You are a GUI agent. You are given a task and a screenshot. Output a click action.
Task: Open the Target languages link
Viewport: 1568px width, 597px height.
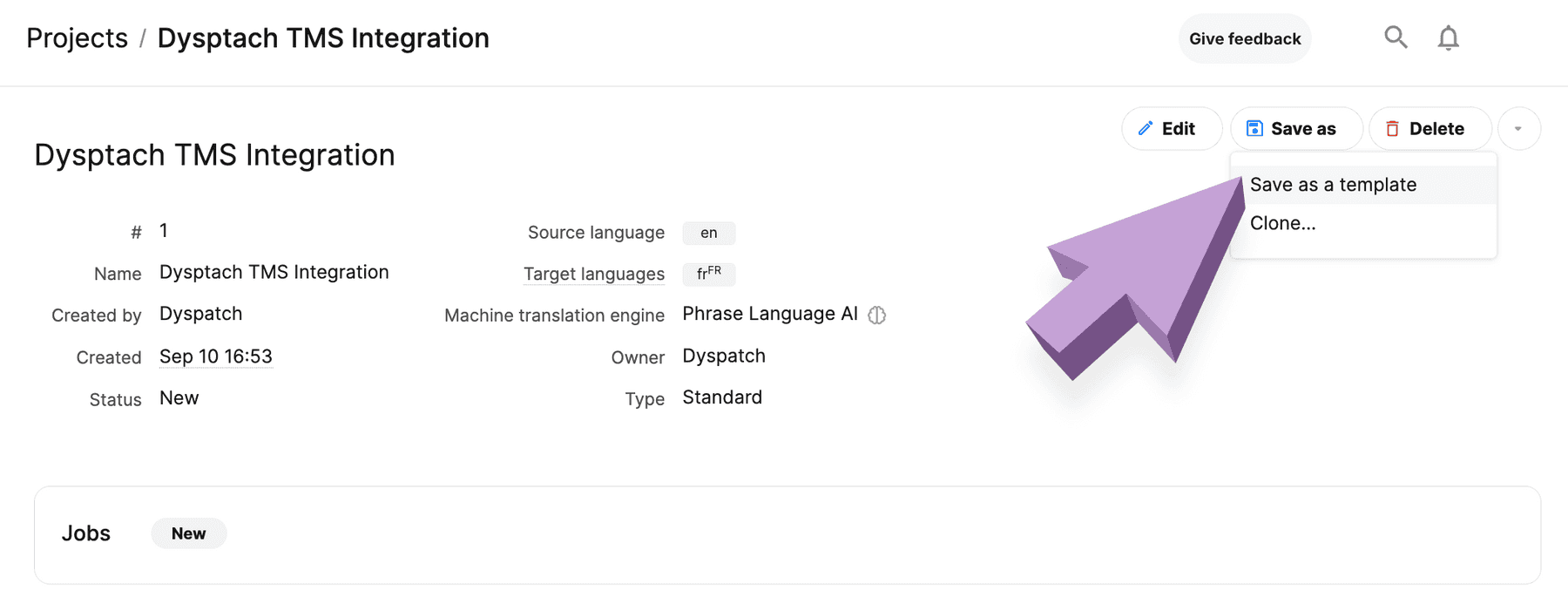(x=594, y=274)
